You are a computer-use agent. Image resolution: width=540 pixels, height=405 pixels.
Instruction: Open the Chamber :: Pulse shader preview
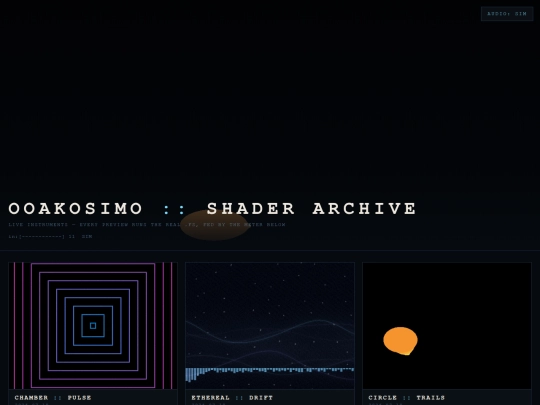tap(93, 326)
